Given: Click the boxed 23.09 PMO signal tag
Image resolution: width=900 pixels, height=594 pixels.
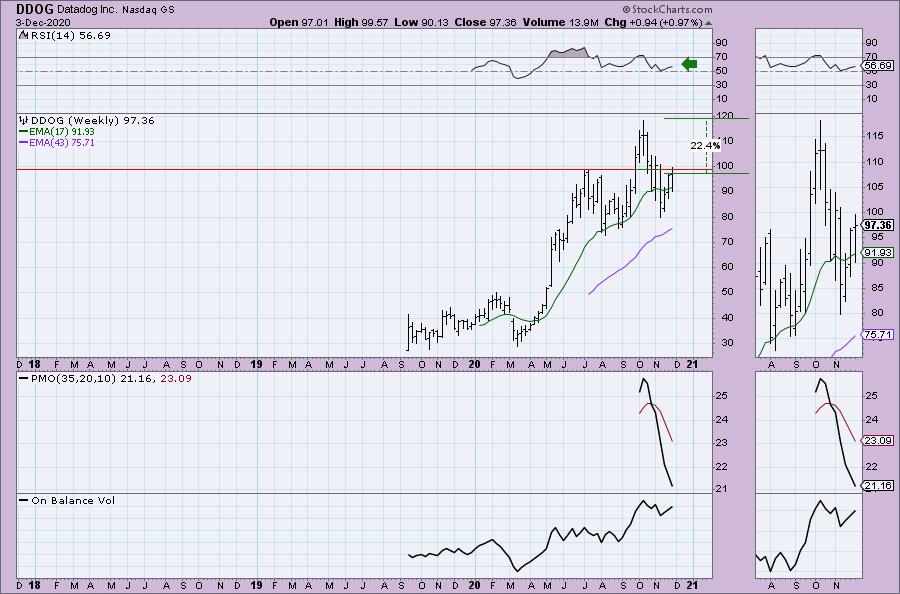Looking at the screenshot, I should point(879,441).
